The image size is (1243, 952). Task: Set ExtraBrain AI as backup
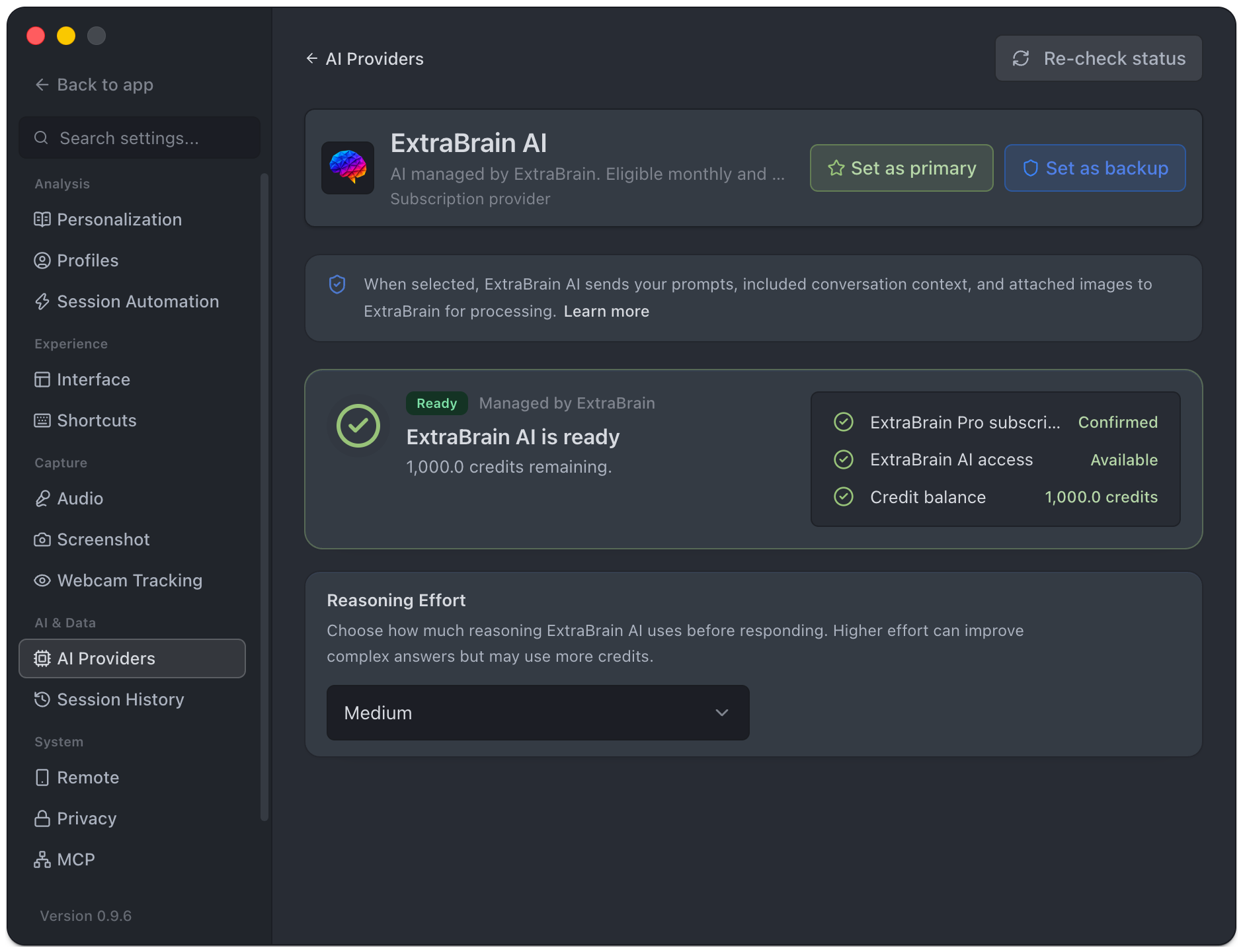coord(1095,168)
